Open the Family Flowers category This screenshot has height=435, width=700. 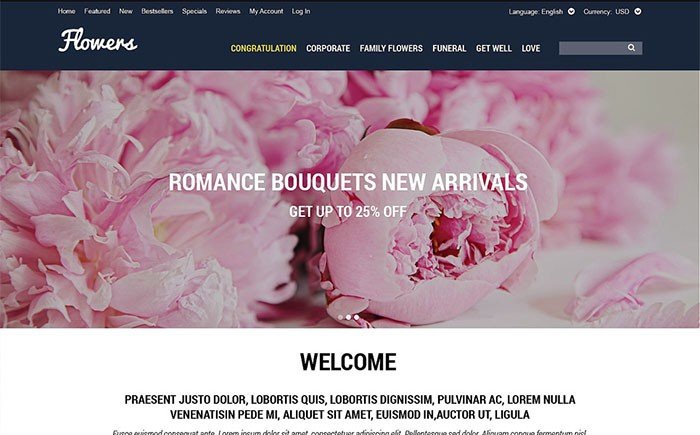point(391,48)
